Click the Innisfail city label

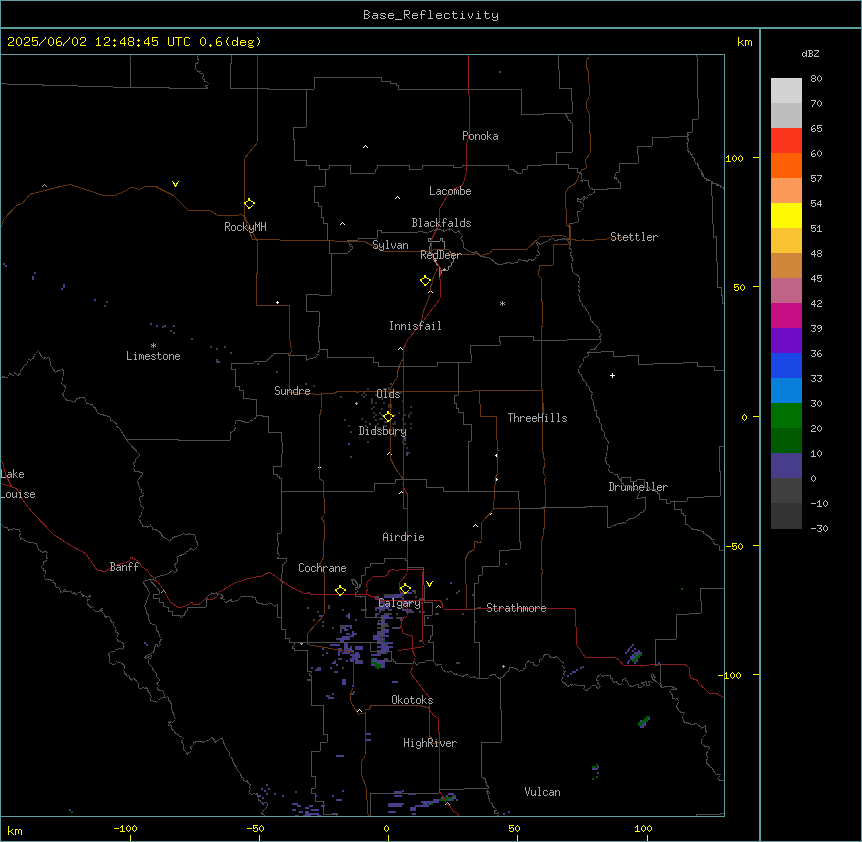click(415, 326)
